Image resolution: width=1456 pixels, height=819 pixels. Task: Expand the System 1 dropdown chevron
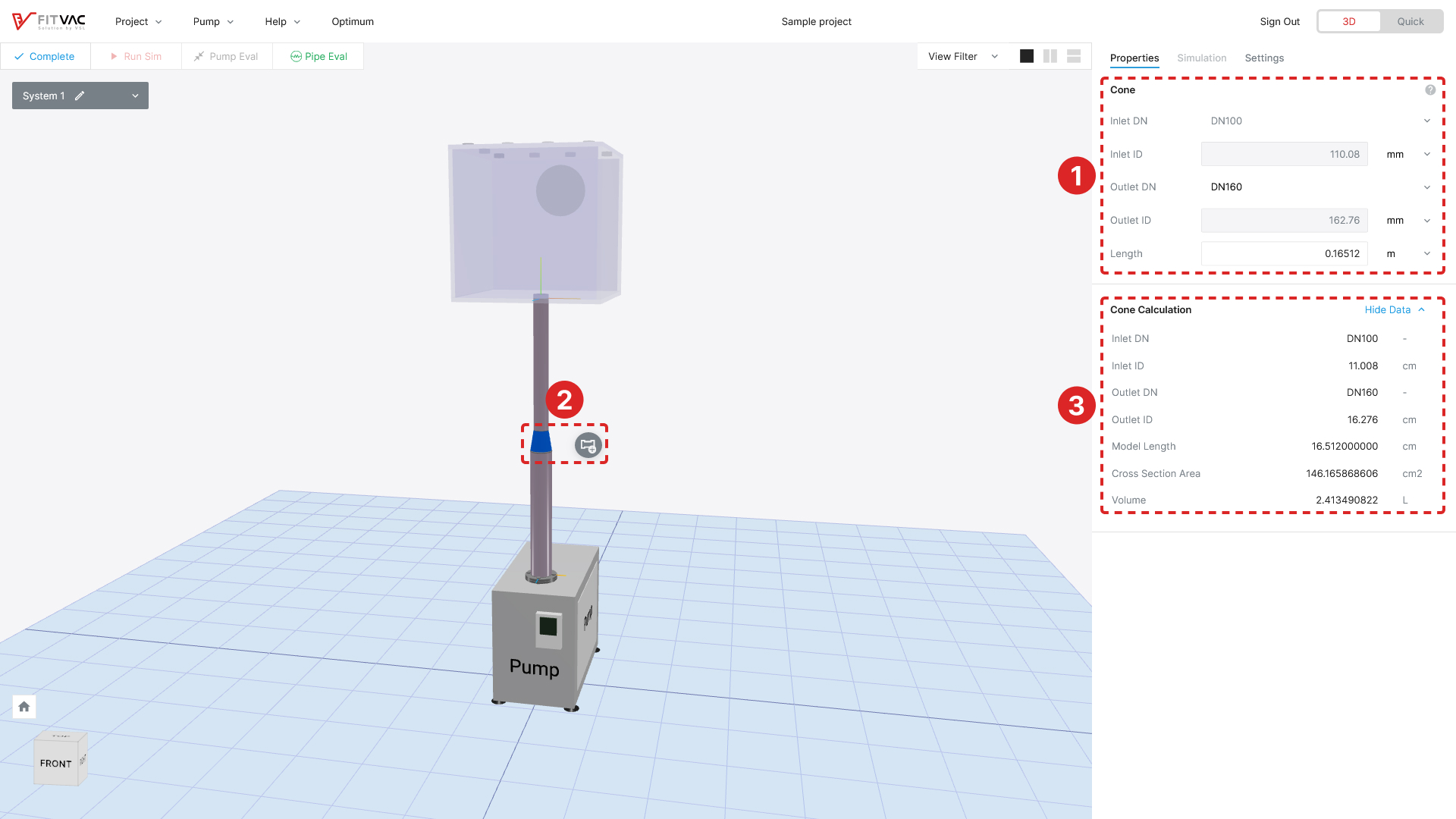135,96
